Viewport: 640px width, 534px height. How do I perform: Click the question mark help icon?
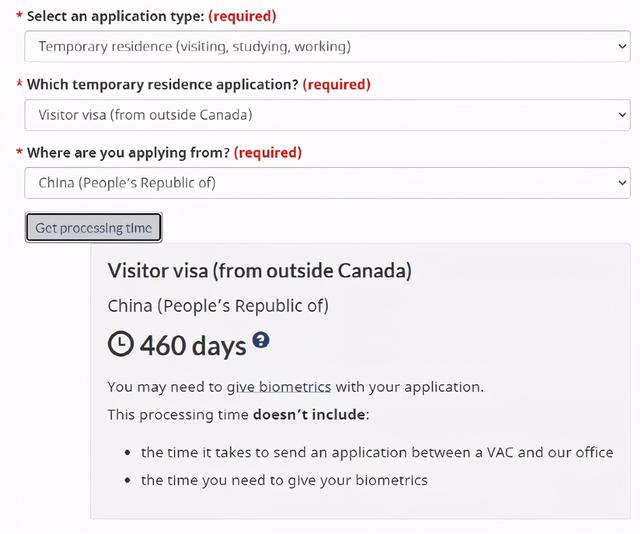coord(261,341)
